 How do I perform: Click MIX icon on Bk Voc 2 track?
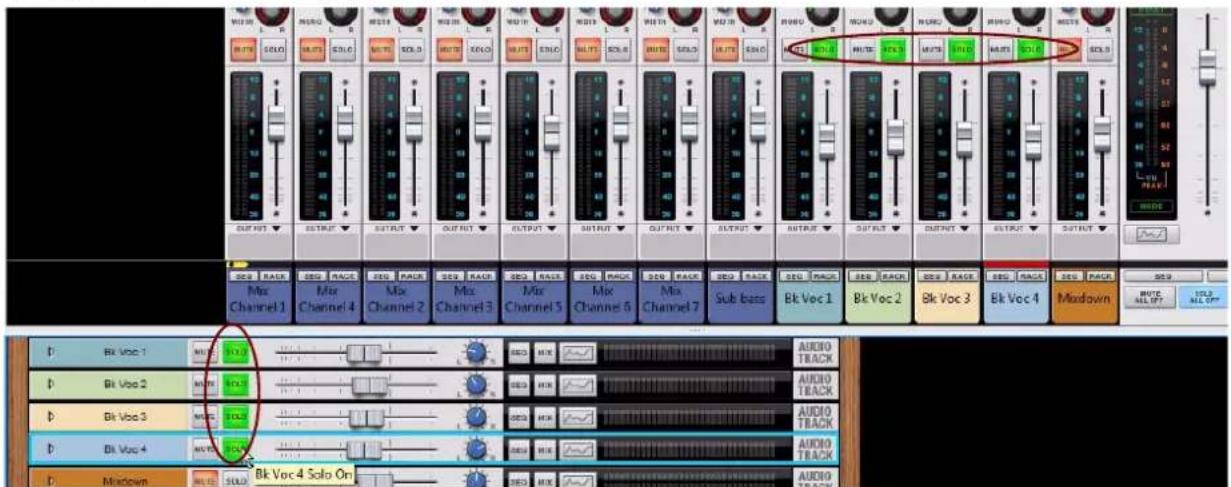point(544,383)
